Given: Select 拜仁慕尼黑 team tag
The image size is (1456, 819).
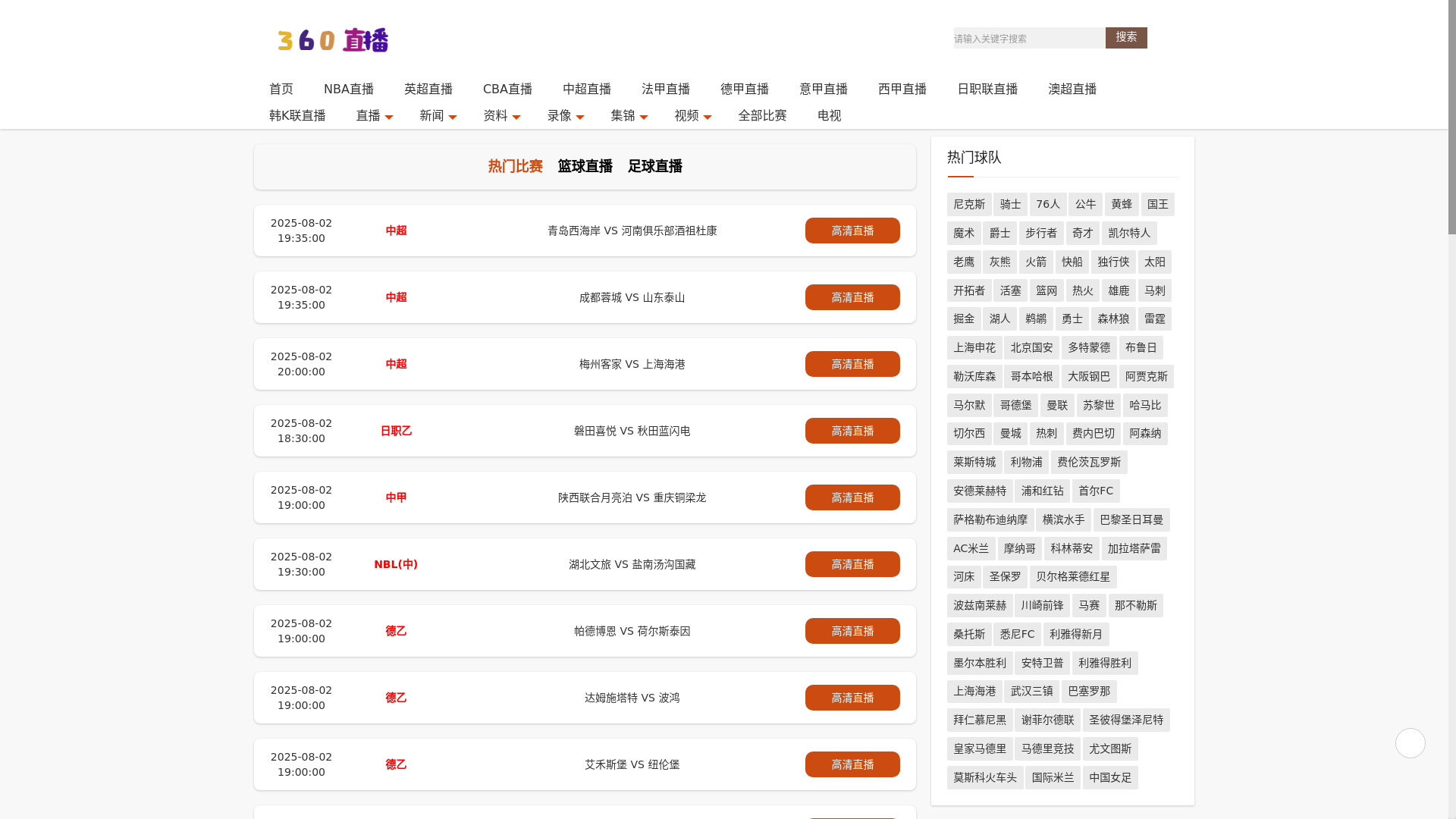Looking at the screenshot, I should point(980,720).
